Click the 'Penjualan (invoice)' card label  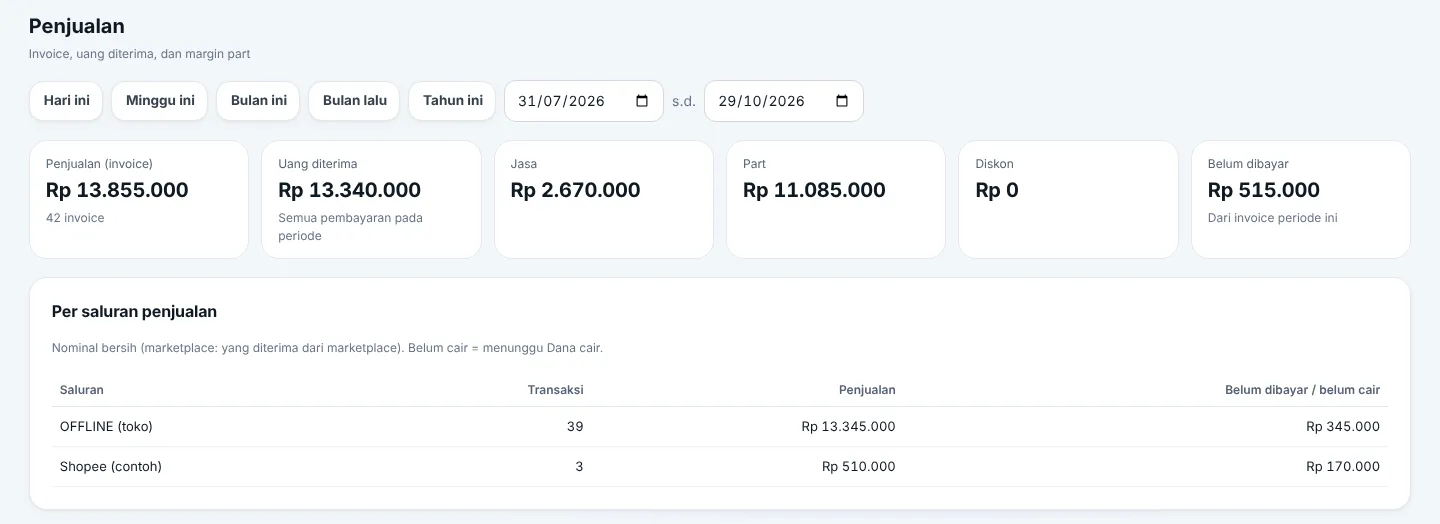[99, 164]
